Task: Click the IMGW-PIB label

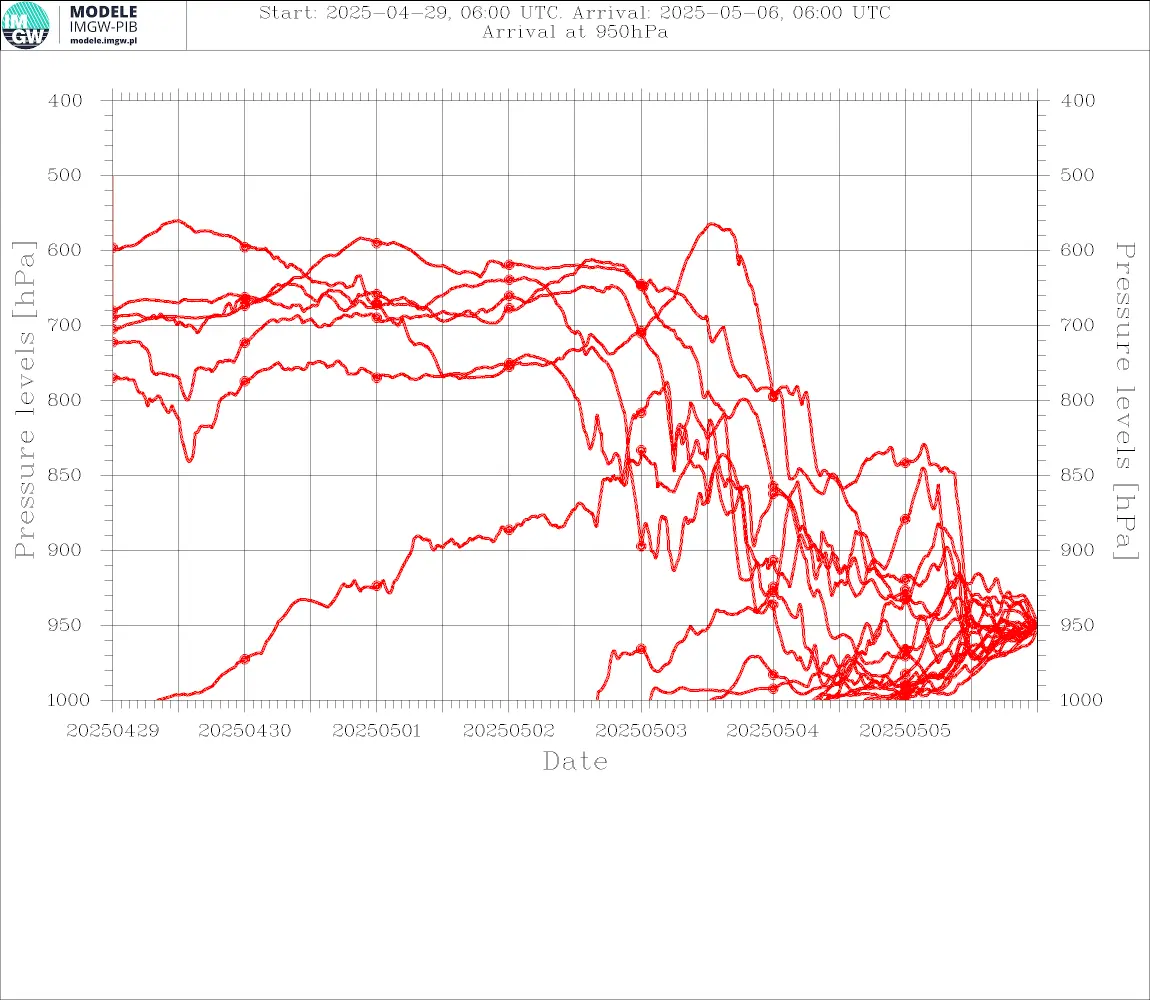Action: tap(103, 27)
